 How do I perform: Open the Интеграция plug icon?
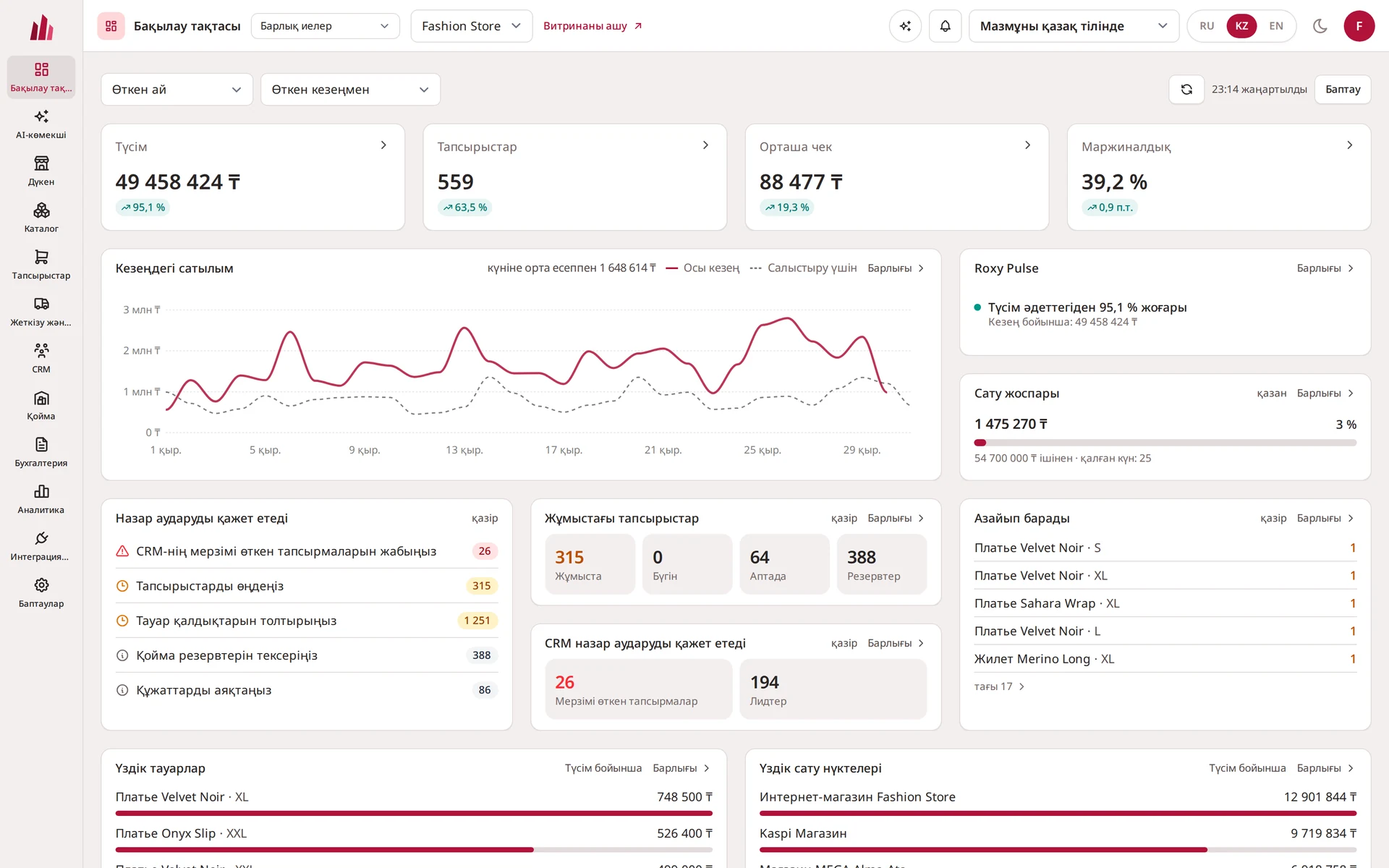(41, 546)
